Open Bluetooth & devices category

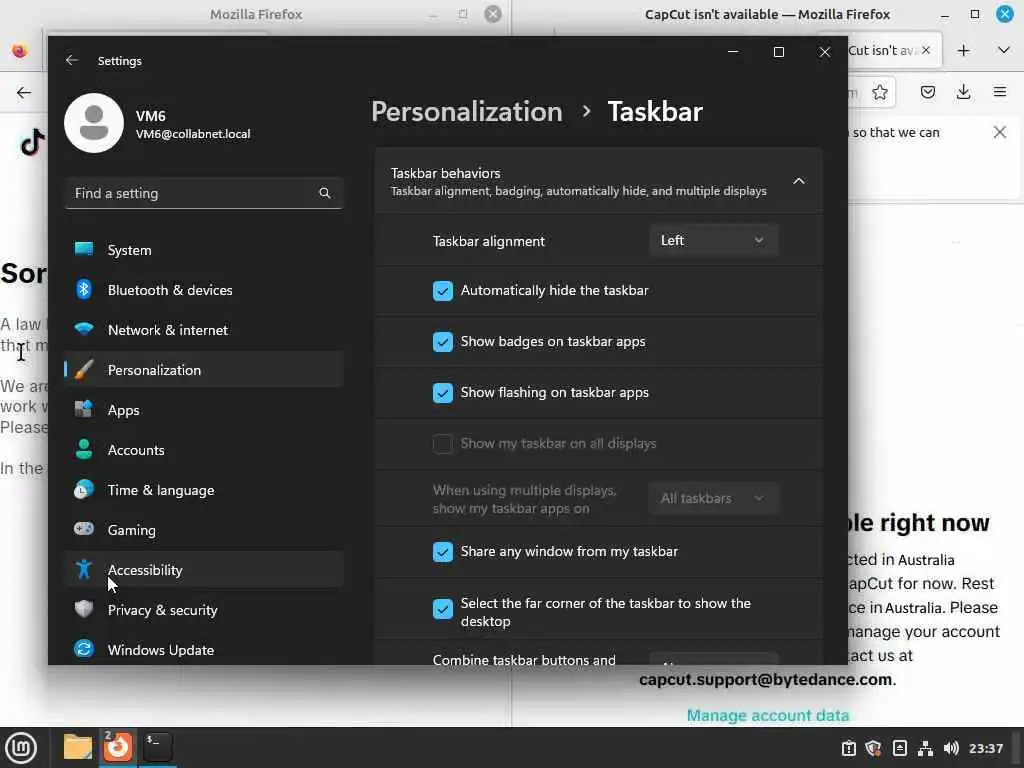pyautogui.click(x=204, y=290)
